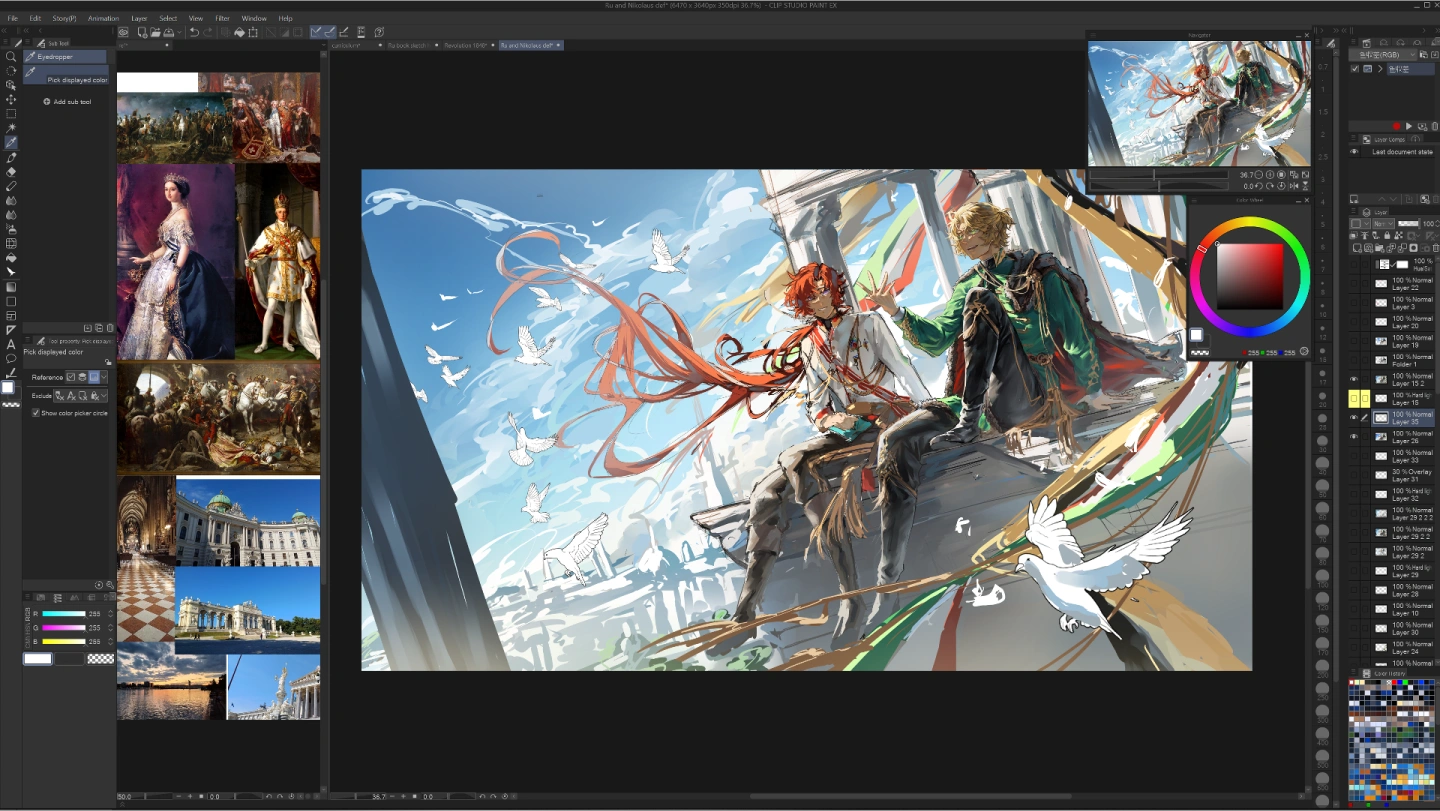The height and width of the screenshot is (811, 1440).
Task: Select the Pen tool
Action: 11,157
